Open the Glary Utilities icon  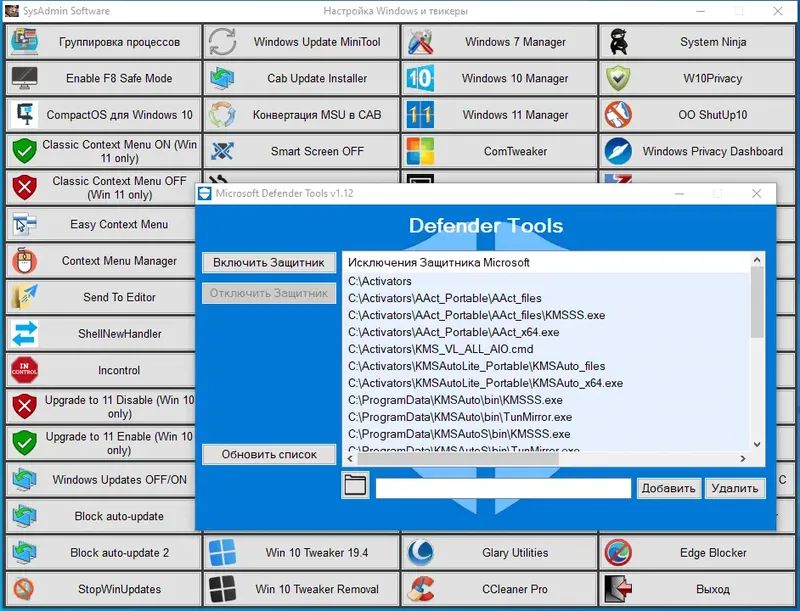(x=419, y=553)
